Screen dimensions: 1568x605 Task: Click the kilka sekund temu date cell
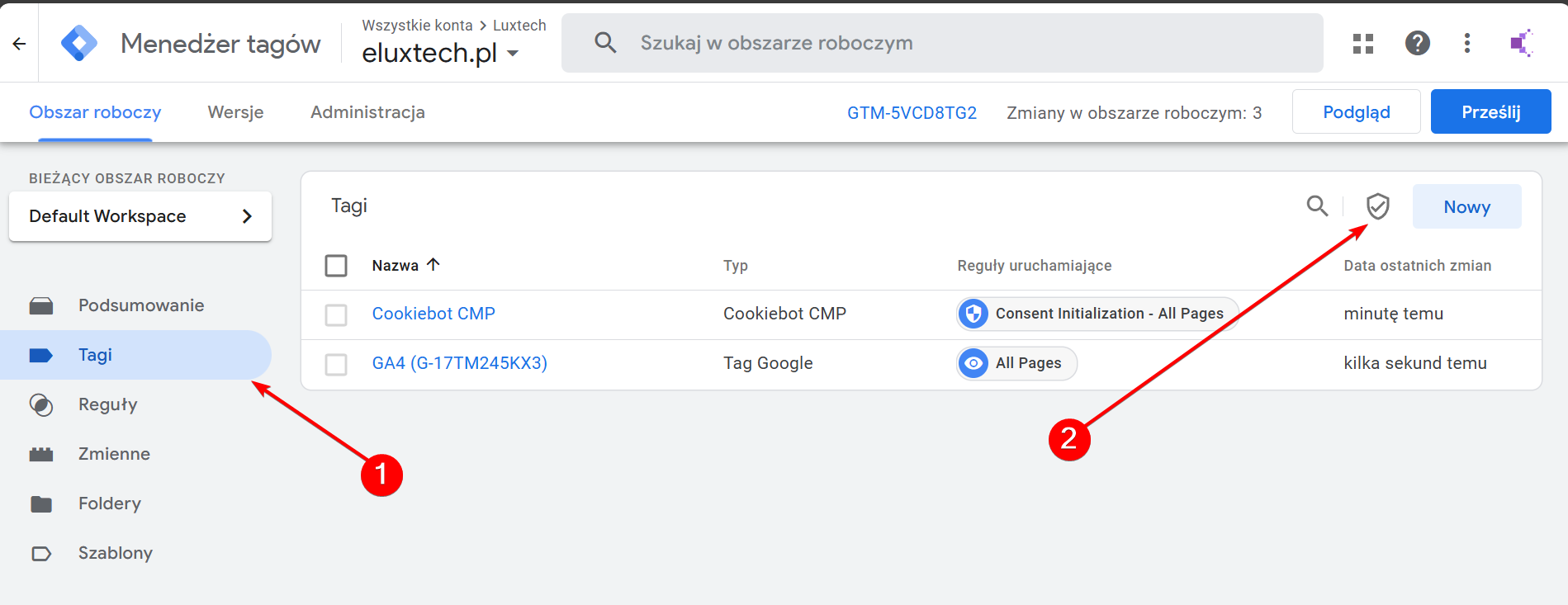(1415, 363)
